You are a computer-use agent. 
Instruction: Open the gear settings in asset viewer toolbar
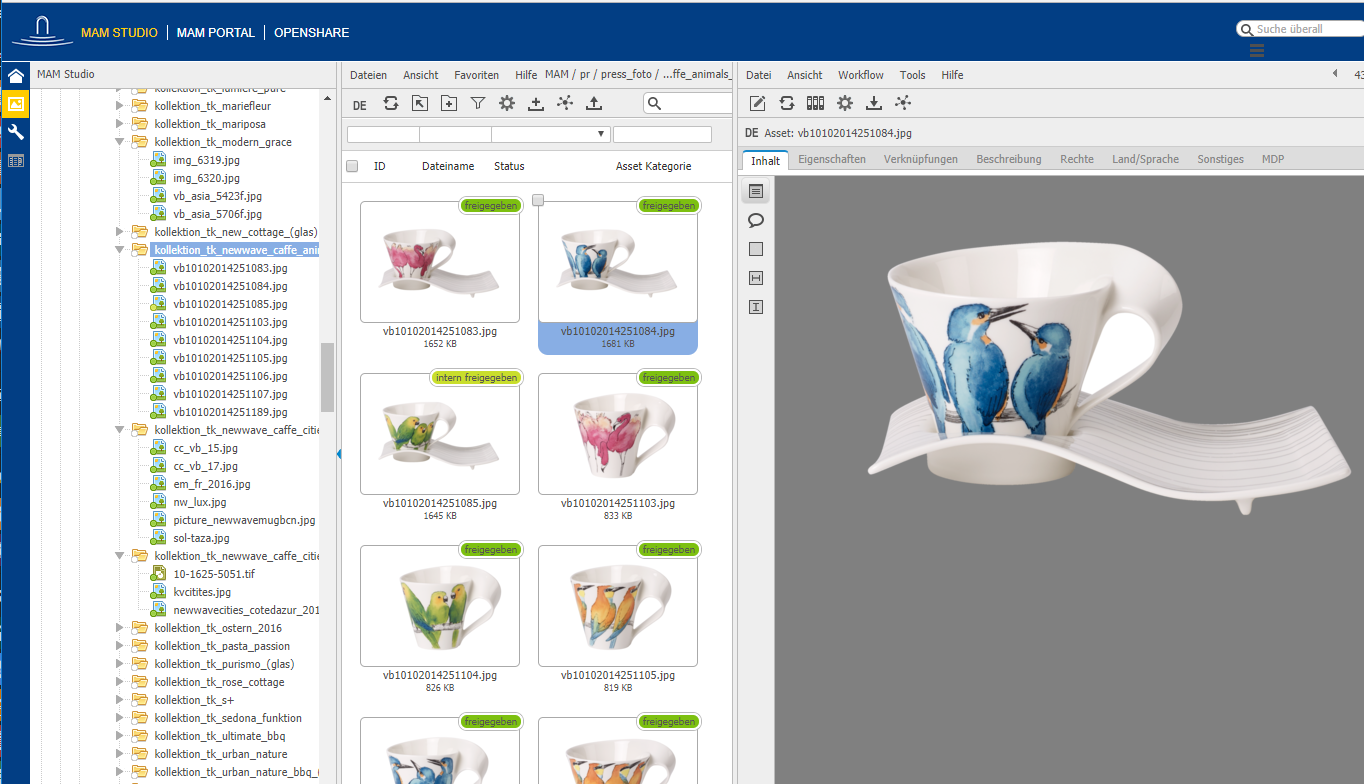(x=845, y=103)
